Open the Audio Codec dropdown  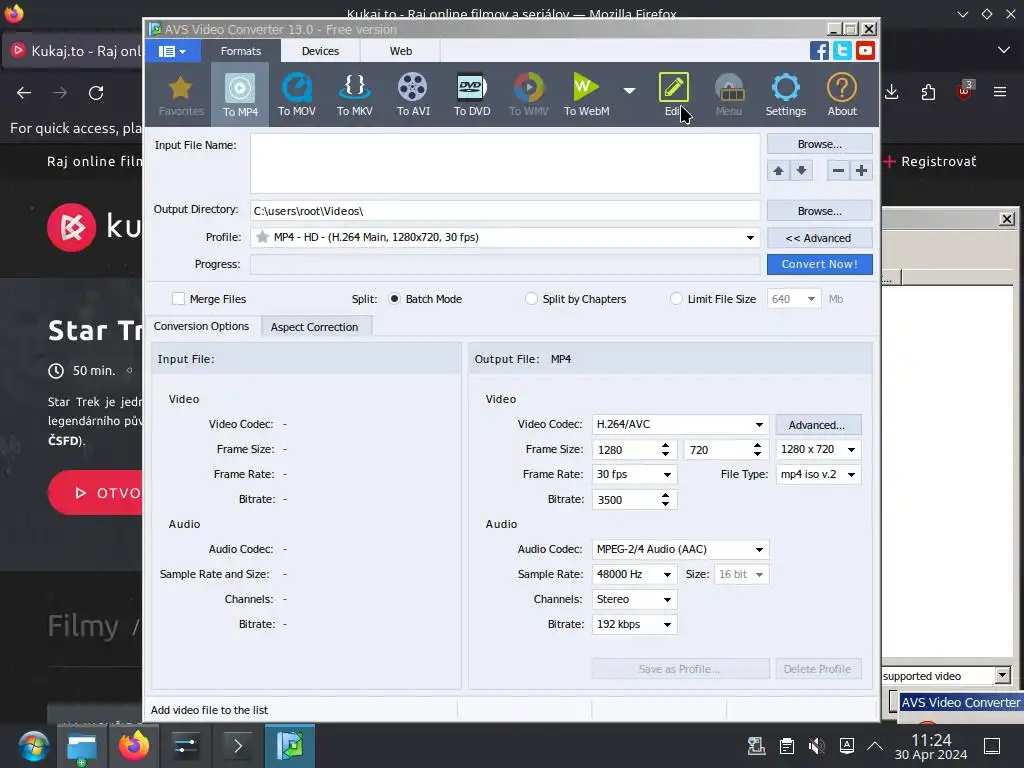point(759,550)
